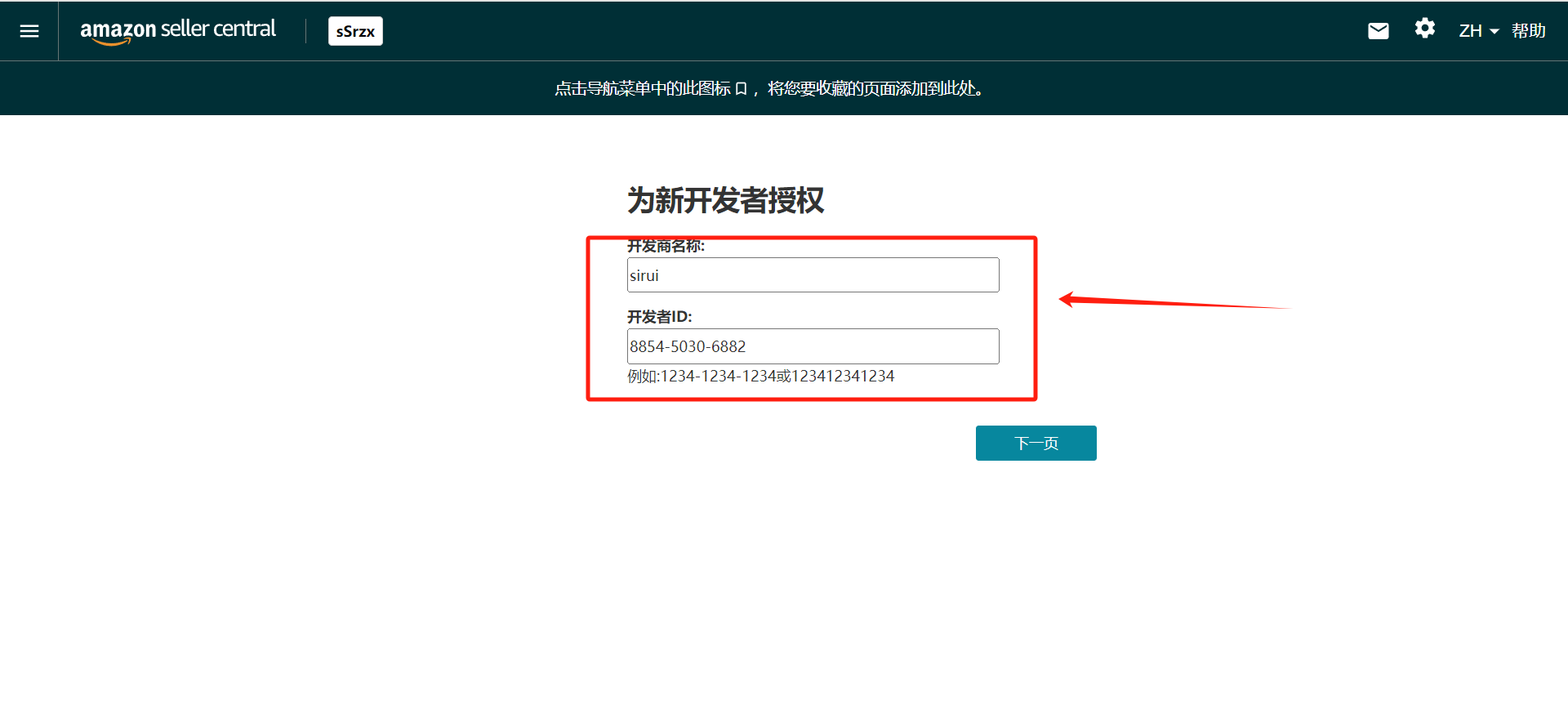Focus the 开发商名称 input containing sirui
This screenshot has width=1568, height=718.
pyautogui.click(x=813, y=275)
